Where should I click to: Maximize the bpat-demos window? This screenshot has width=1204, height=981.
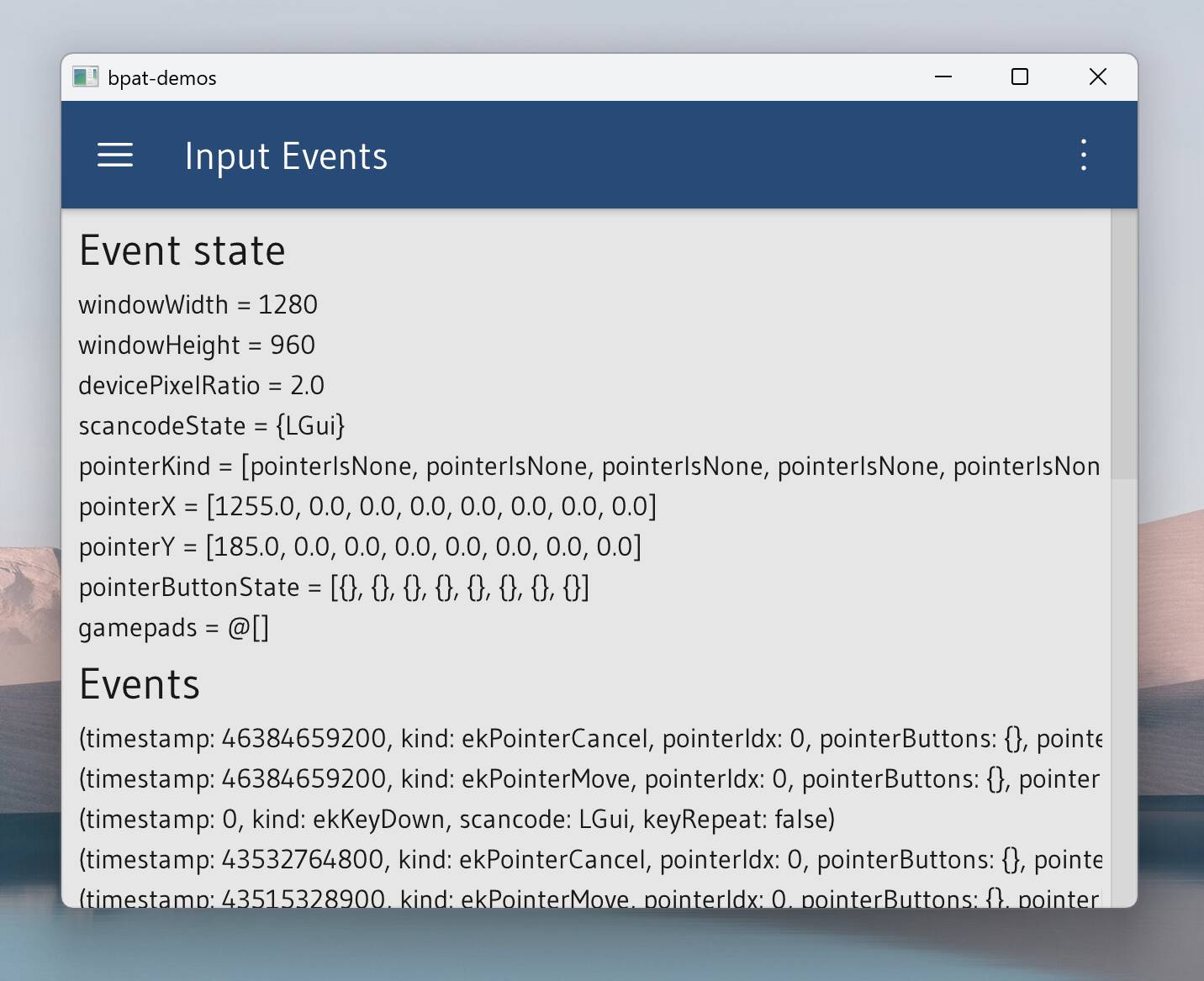(x=1020, y=77)
